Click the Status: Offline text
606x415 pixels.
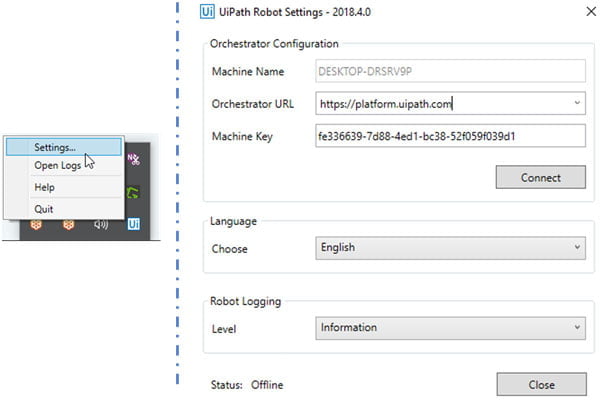[247, 385]
